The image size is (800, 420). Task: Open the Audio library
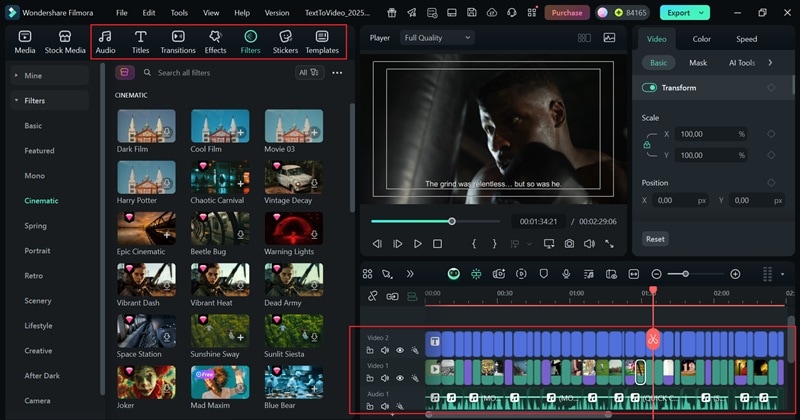(105, 42)
